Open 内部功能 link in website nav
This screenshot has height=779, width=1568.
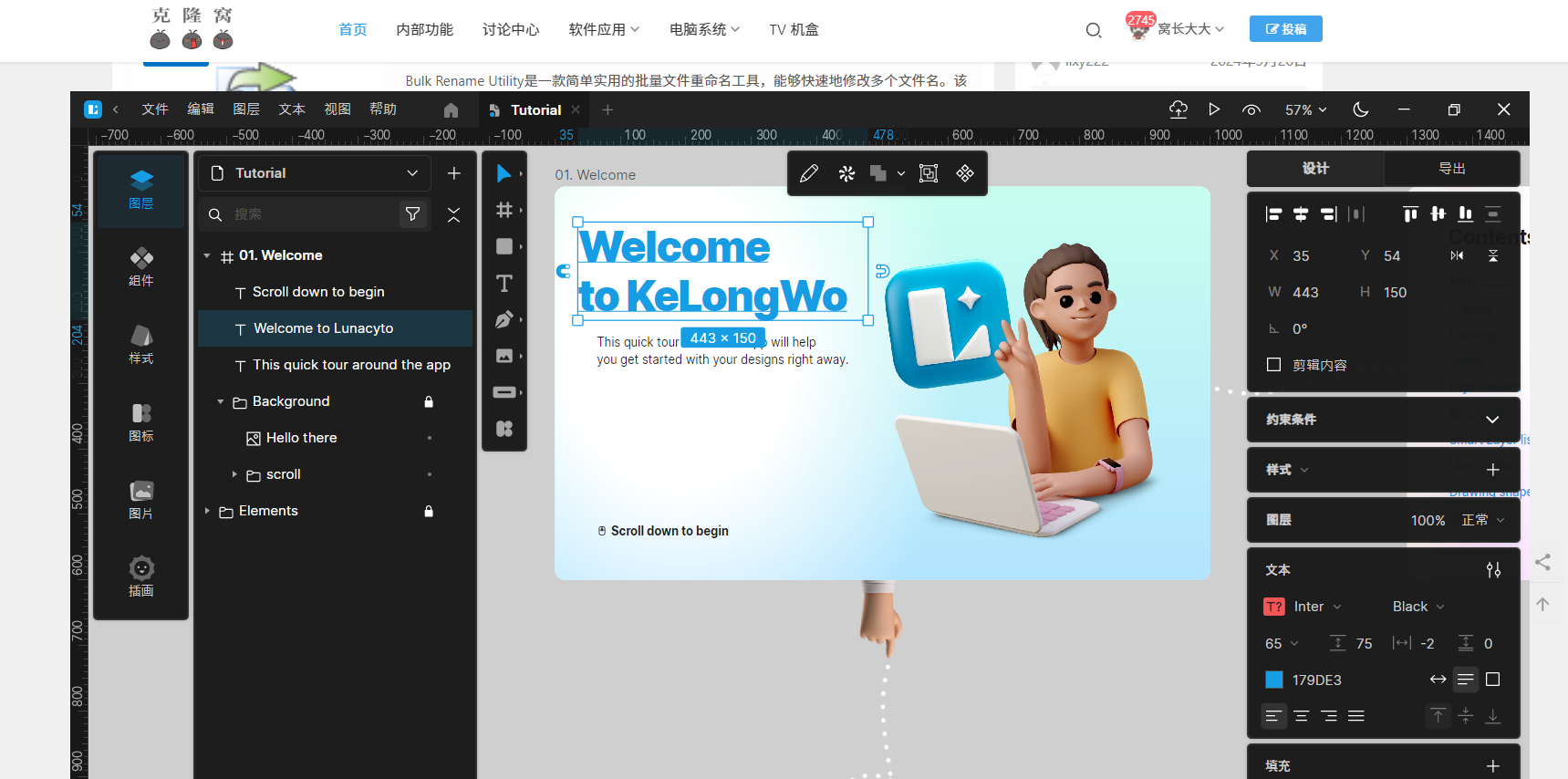click(424, 30)
